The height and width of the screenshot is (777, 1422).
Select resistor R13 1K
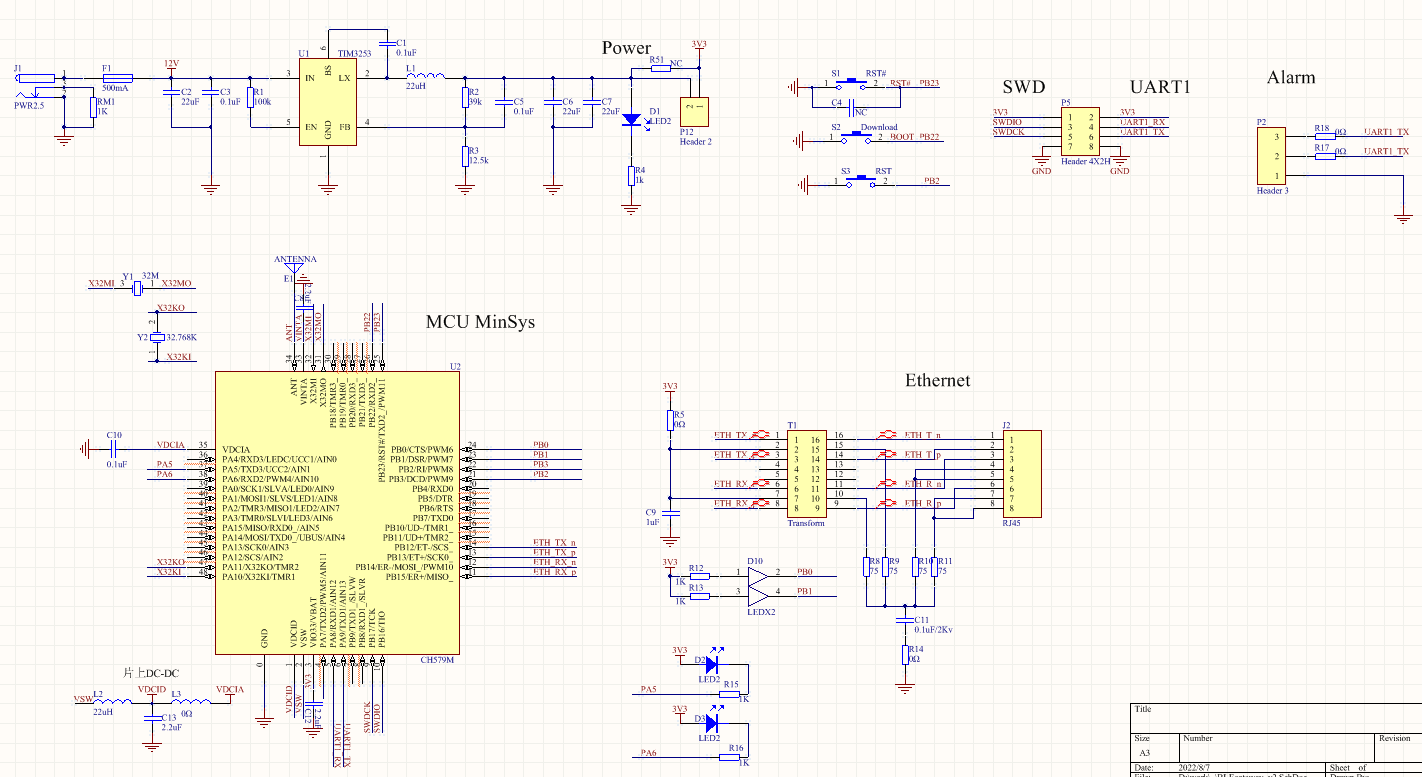pos(700,596)
